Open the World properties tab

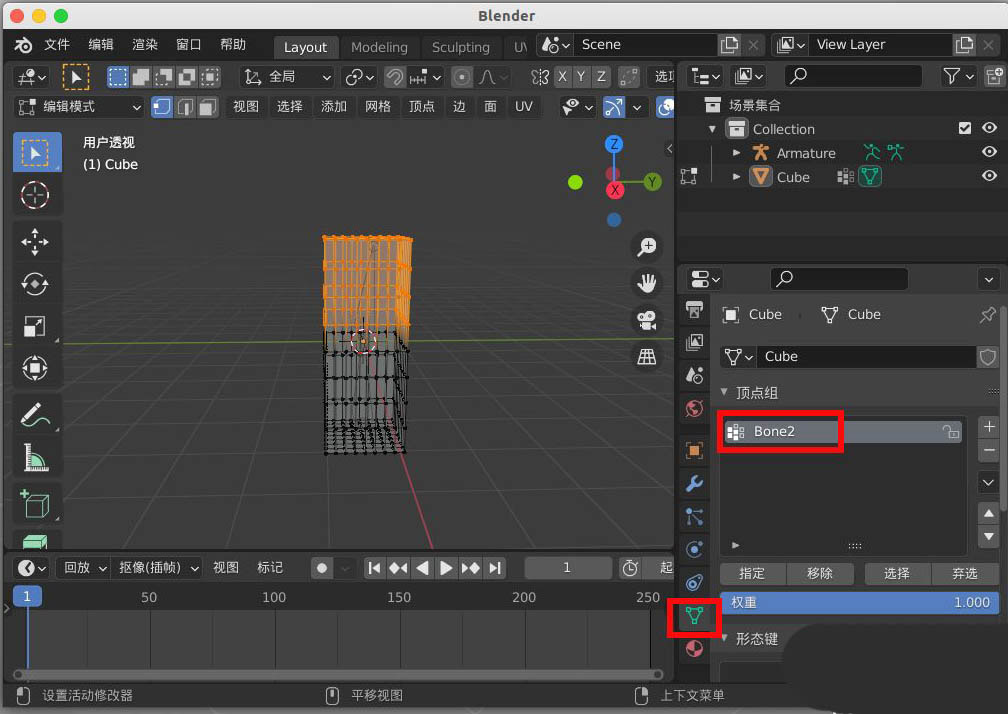click(694, 408)
